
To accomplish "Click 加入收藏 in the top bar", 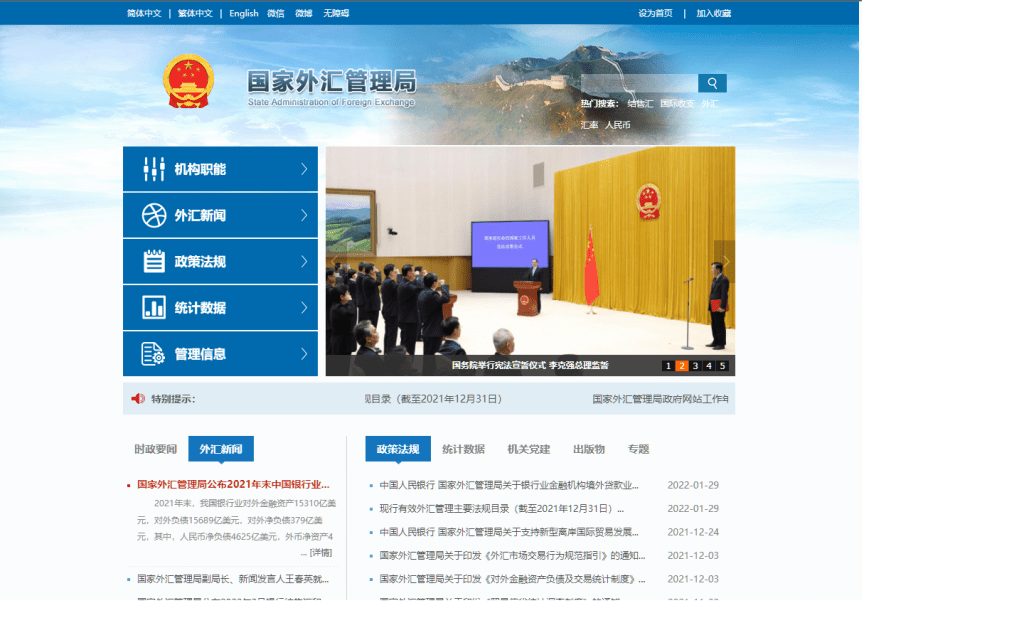I will [714, 13].
